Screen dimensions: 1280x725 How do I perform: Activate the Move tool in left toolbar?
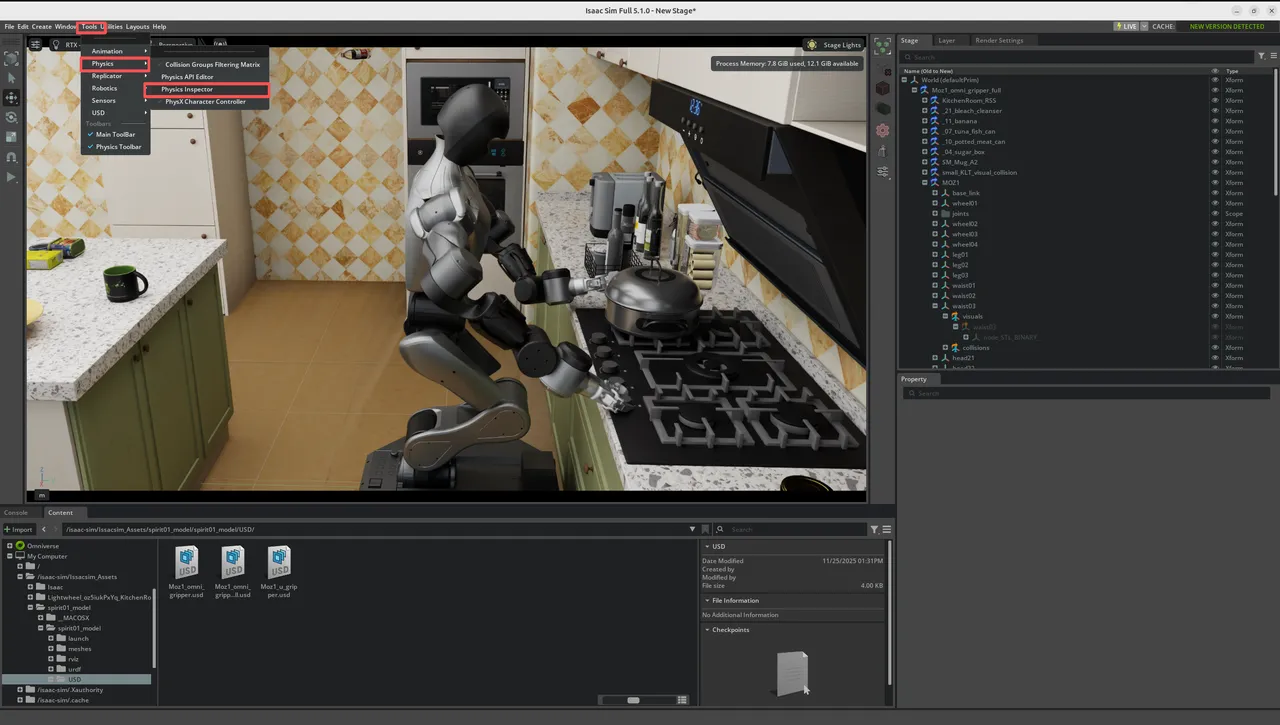coord(12,98)
